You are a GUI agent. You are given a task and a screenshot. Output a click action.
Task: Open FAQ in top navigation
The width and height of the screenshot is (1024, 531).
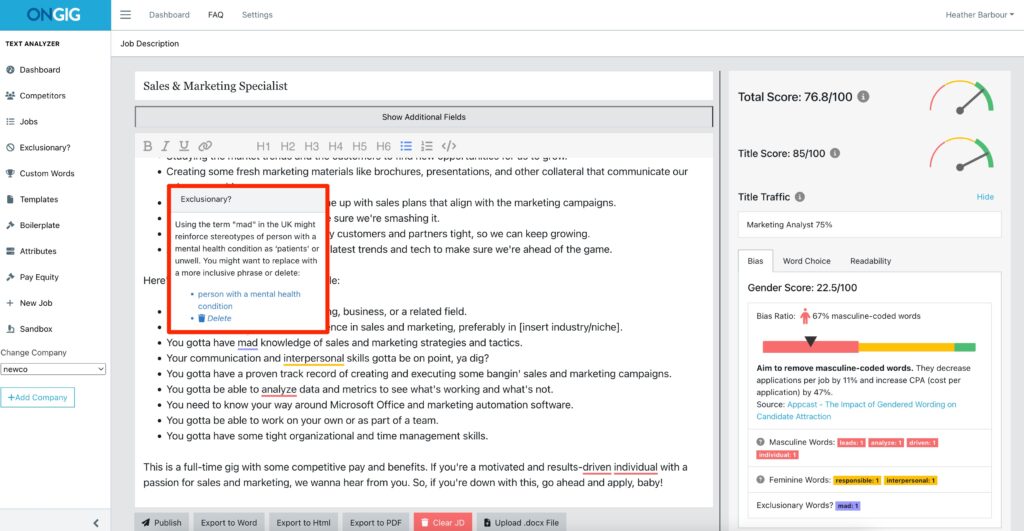216,14
